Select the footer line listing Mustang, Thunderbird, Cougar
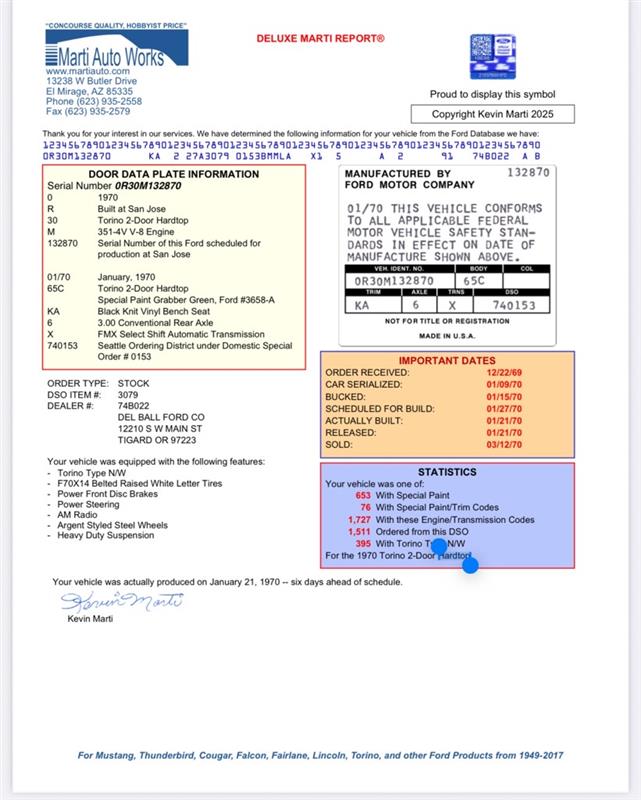The height and width of the screenshot is (800, 641). click(x=320, y=756)
